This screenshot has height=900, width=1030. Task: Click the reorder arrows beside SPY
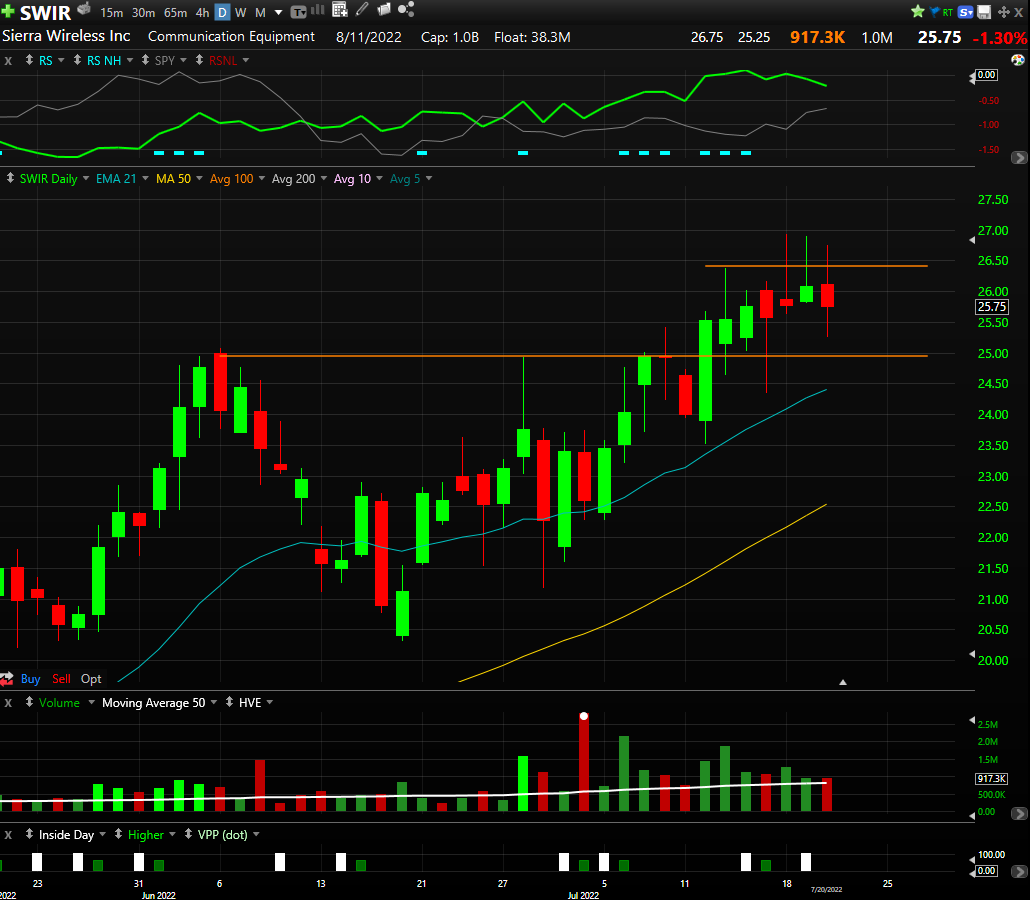click(146, 60)
